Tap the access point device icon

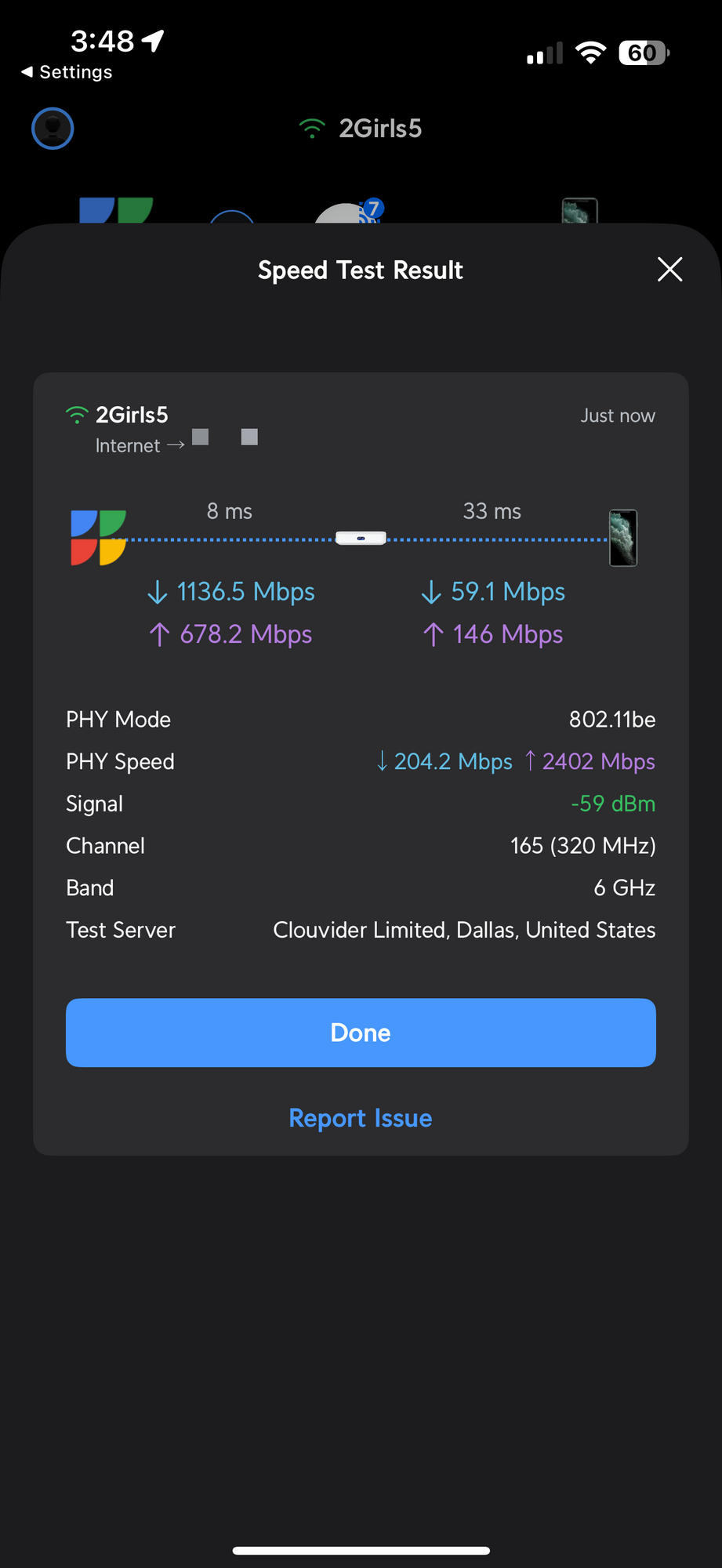361,539
